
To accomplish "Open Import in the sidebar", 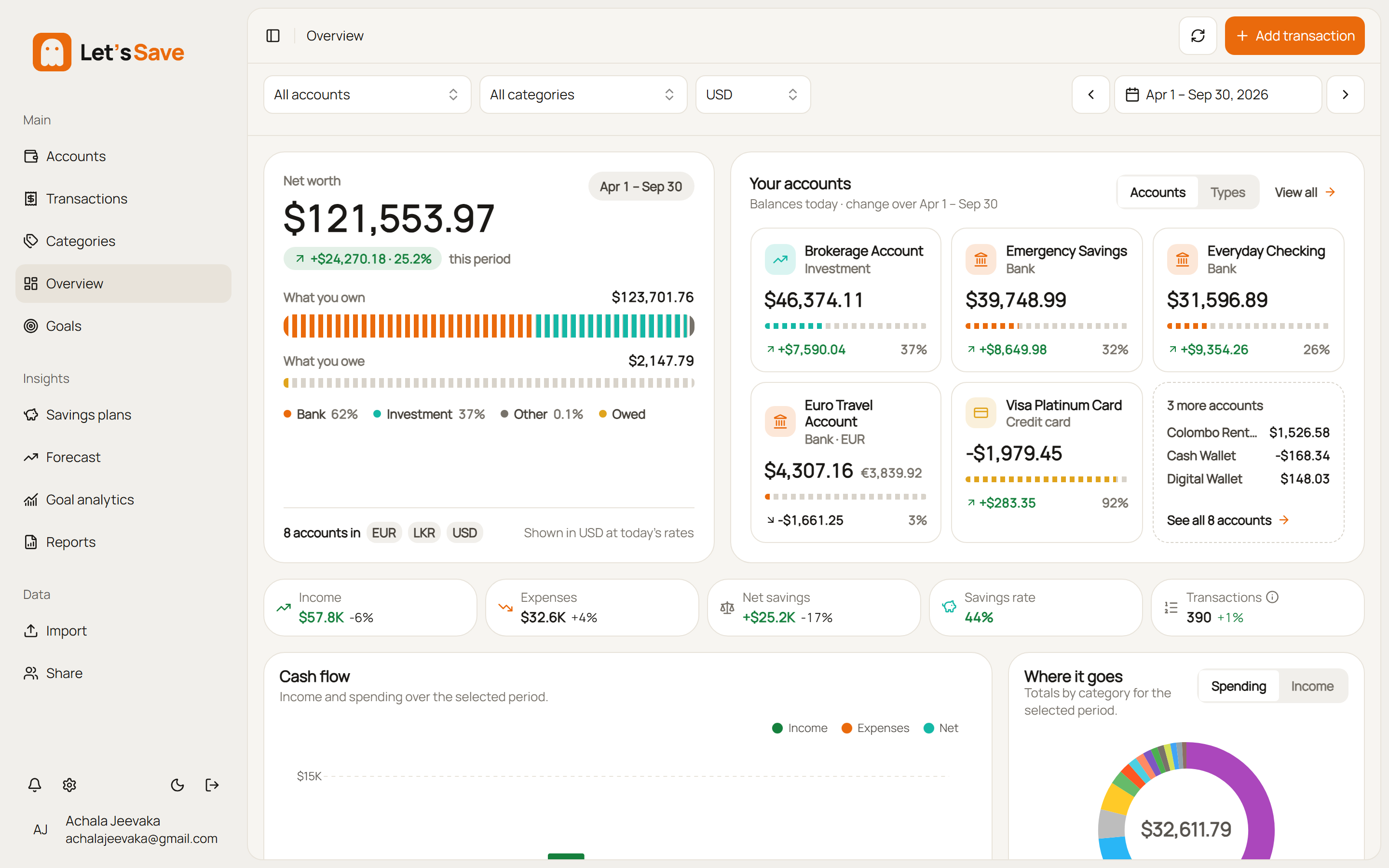I will (x=123, y=630).
